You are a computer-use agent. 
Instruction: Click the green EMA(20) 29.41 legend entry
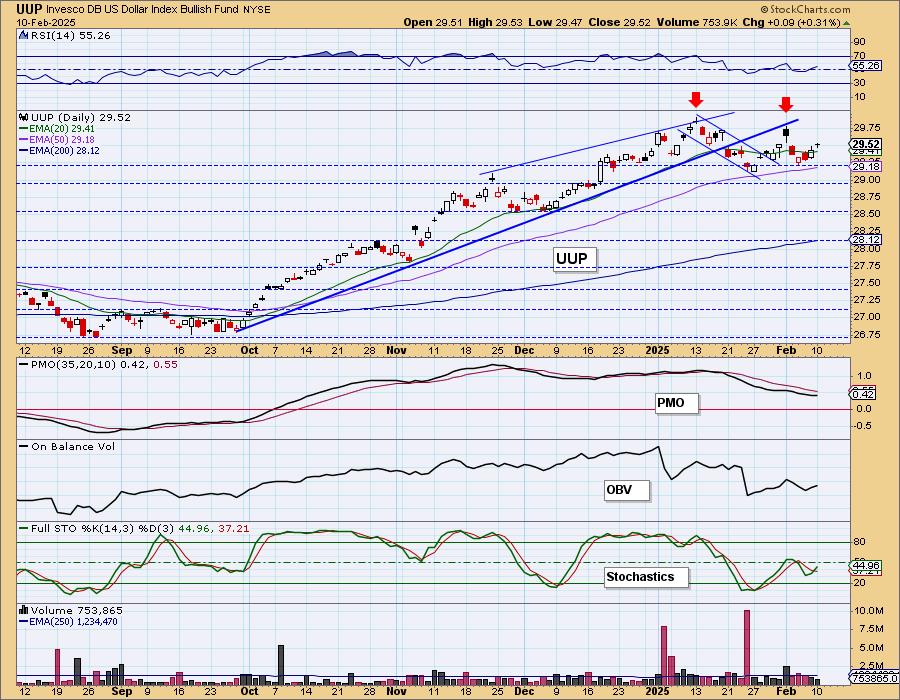57,129
